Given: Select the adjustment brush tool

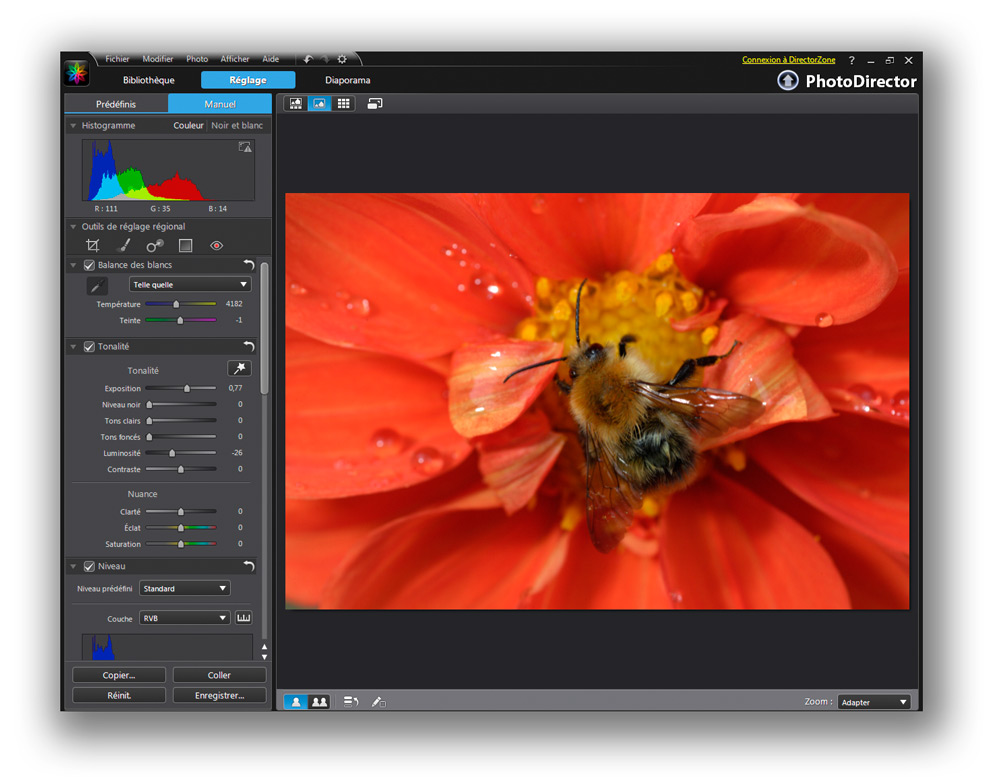Looking at the screenshot, I should 125,246.
